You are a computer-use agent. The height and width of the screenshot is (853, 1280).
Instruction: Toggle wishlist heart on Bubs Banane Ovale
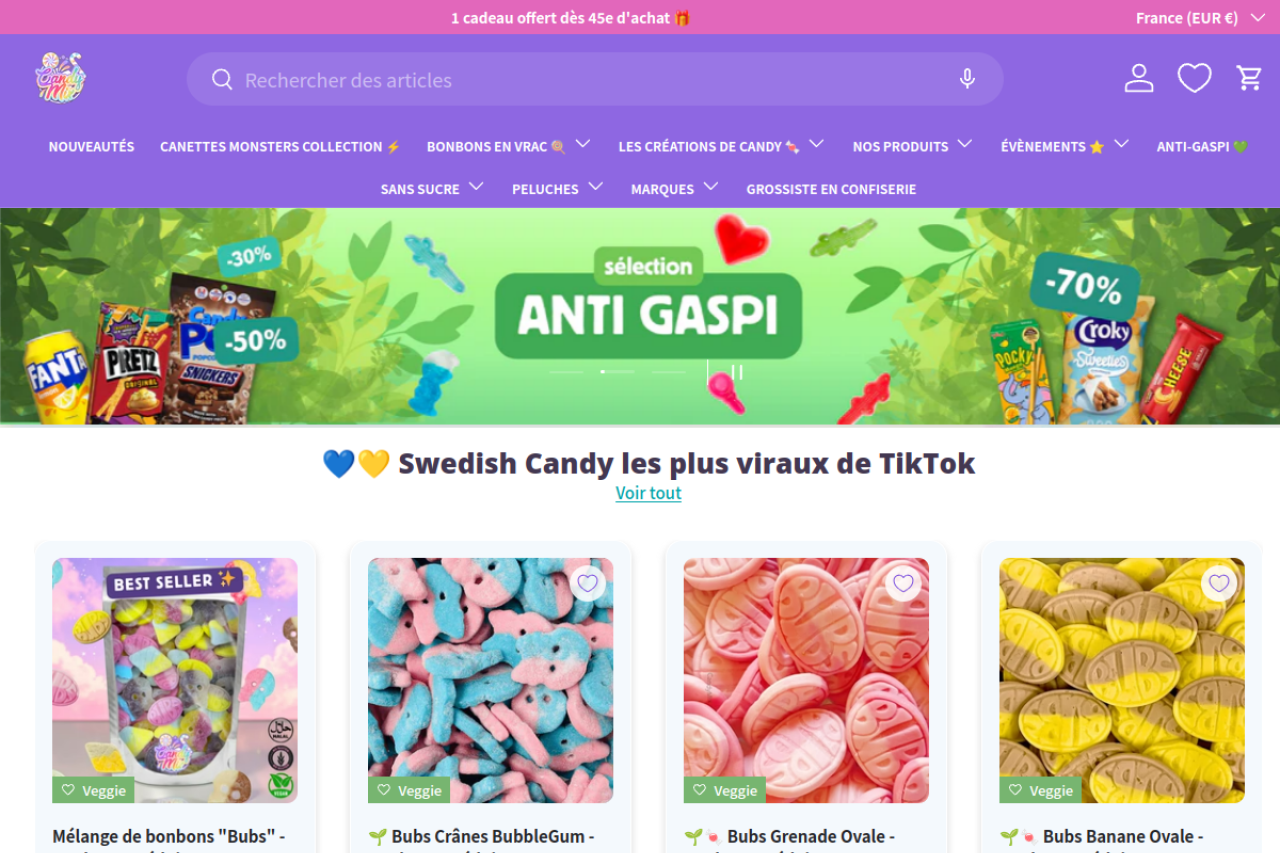point(1218,583)
